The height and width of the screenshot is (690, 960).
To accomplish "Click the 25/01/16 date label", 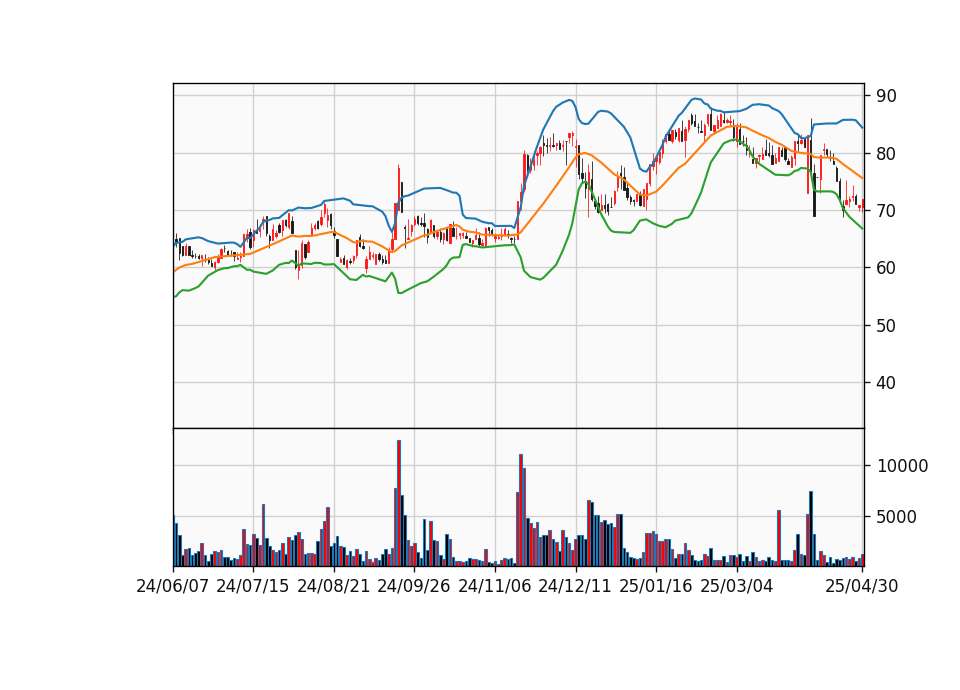I will (x=656, y=586).
